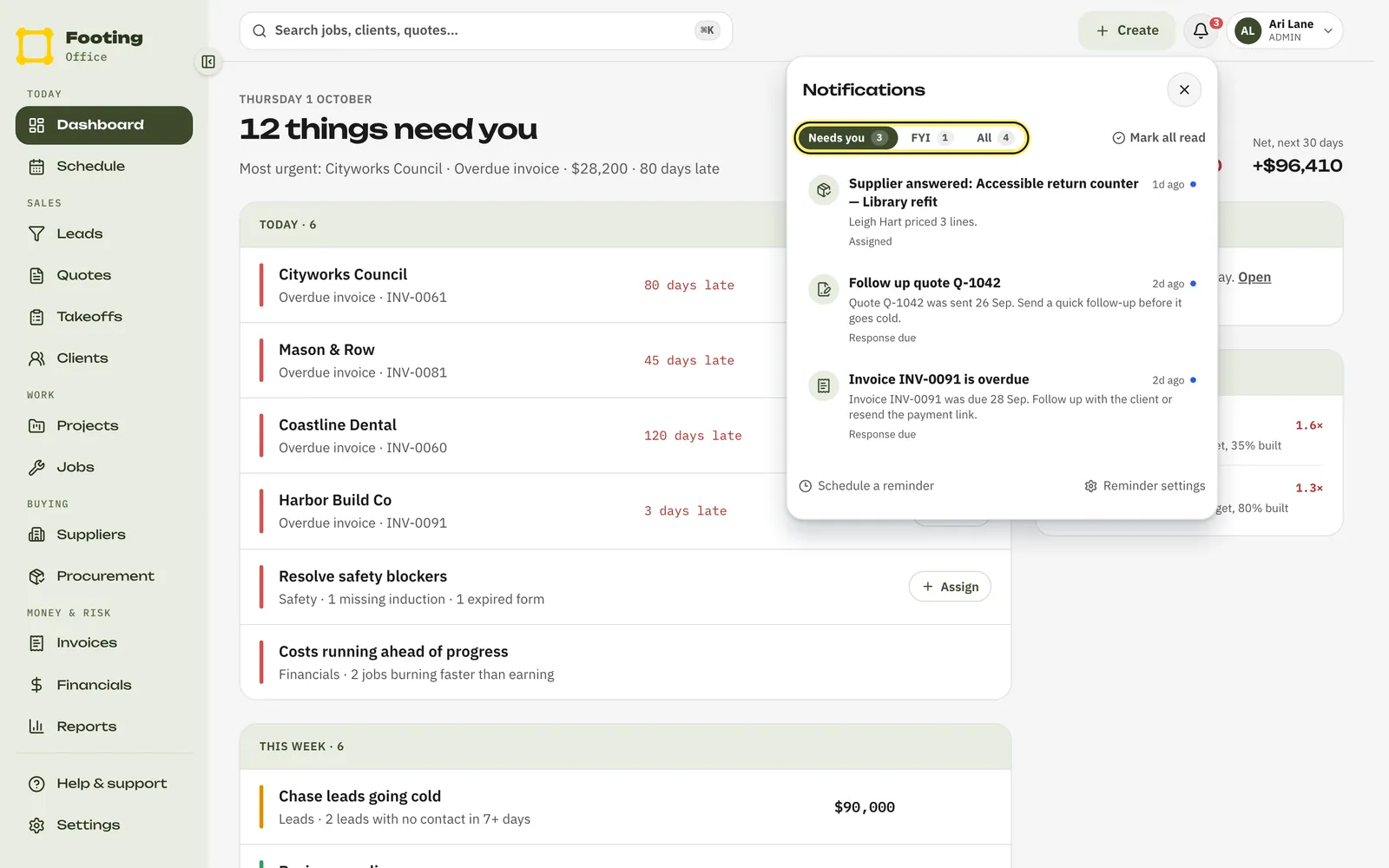Open Quotes in the sidebar
The image size is (1389, 868).
coord(104,275)
